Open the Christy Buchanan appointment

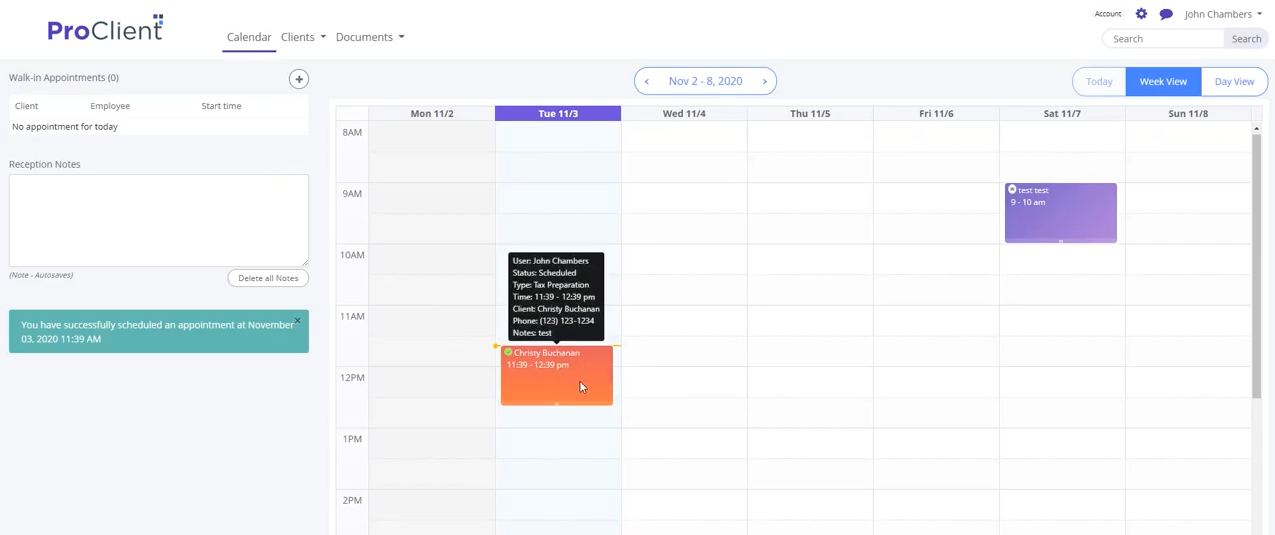click(557, 376)
